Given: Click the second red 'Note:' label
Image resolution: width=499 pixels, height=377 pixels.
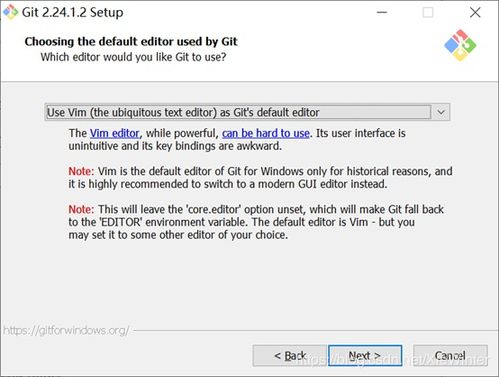Looking at the screenshot, I should pos(81,209).
